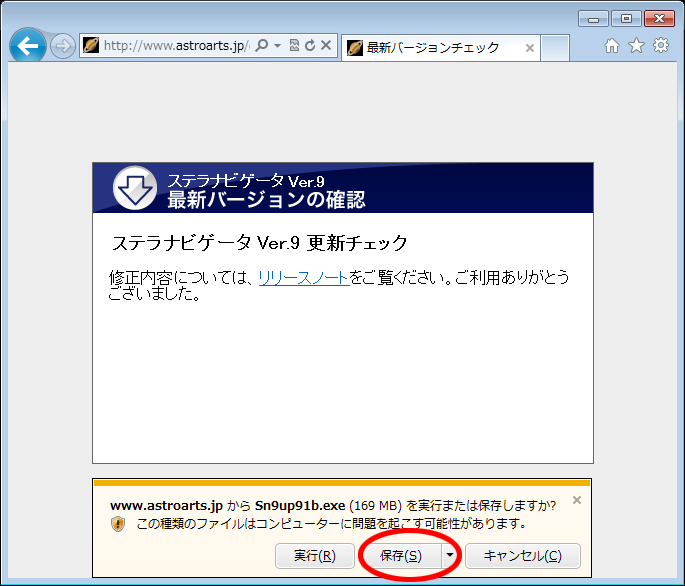Click the ステラナビゲータ Ver.9 更新チェック heading
This screenshot has width=685, height=586.
259,243
